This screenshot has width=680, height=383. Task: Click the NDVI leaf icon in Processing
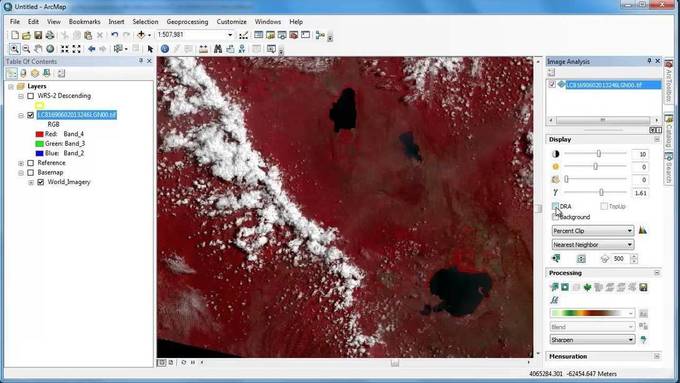[588, 287]
